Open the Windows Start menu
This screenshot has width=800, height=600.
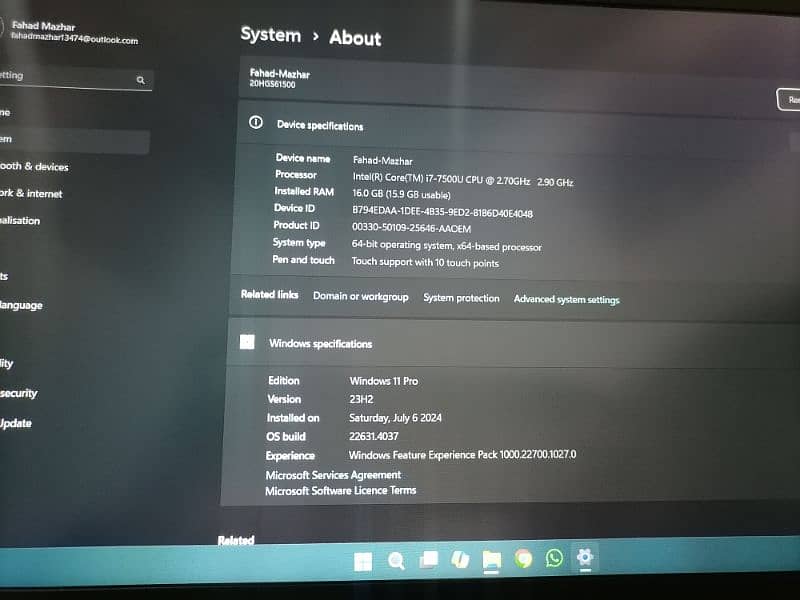click(x=363, y=561)
